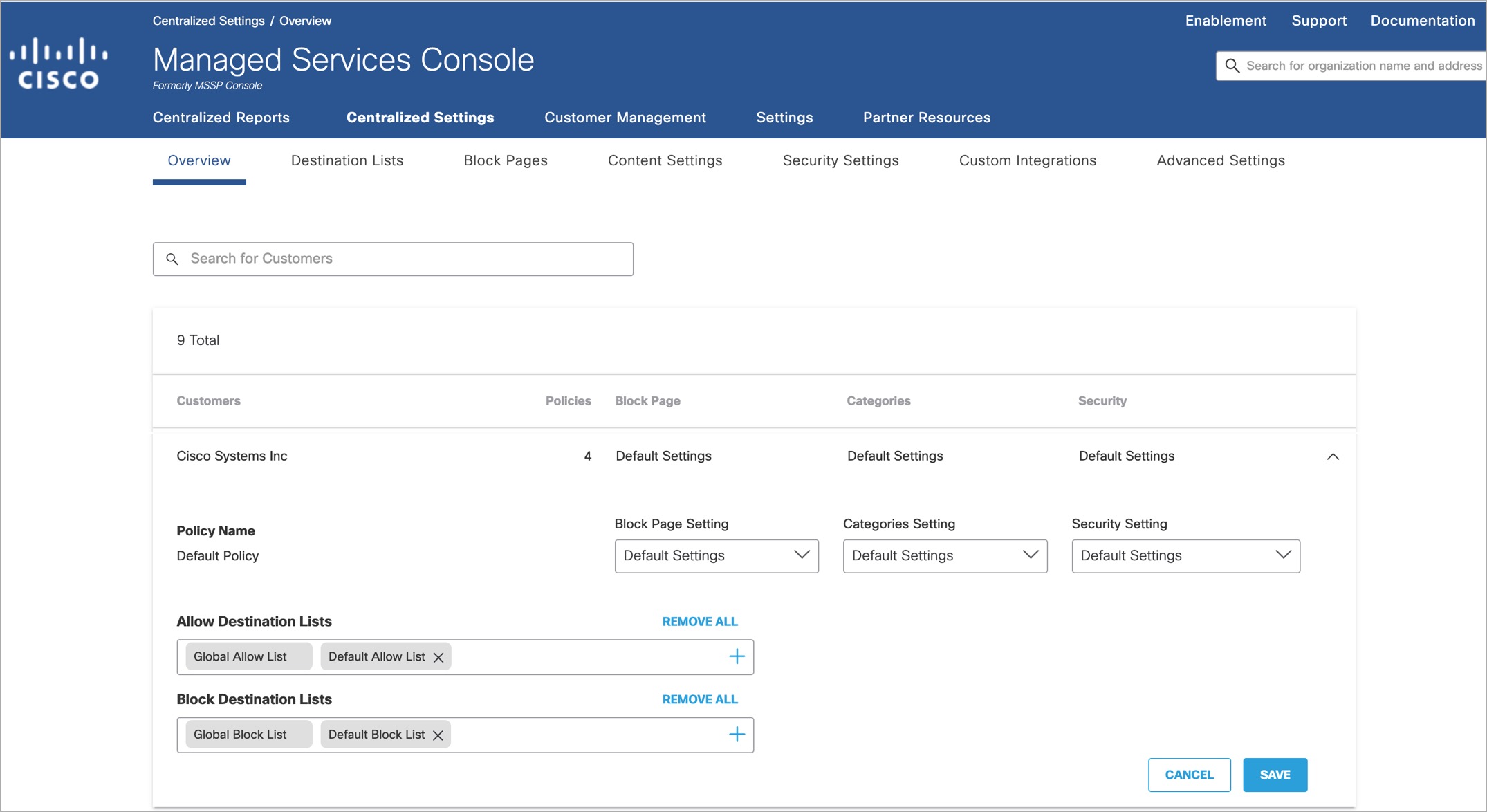Open the Security Settings tab

click(840, 160)
